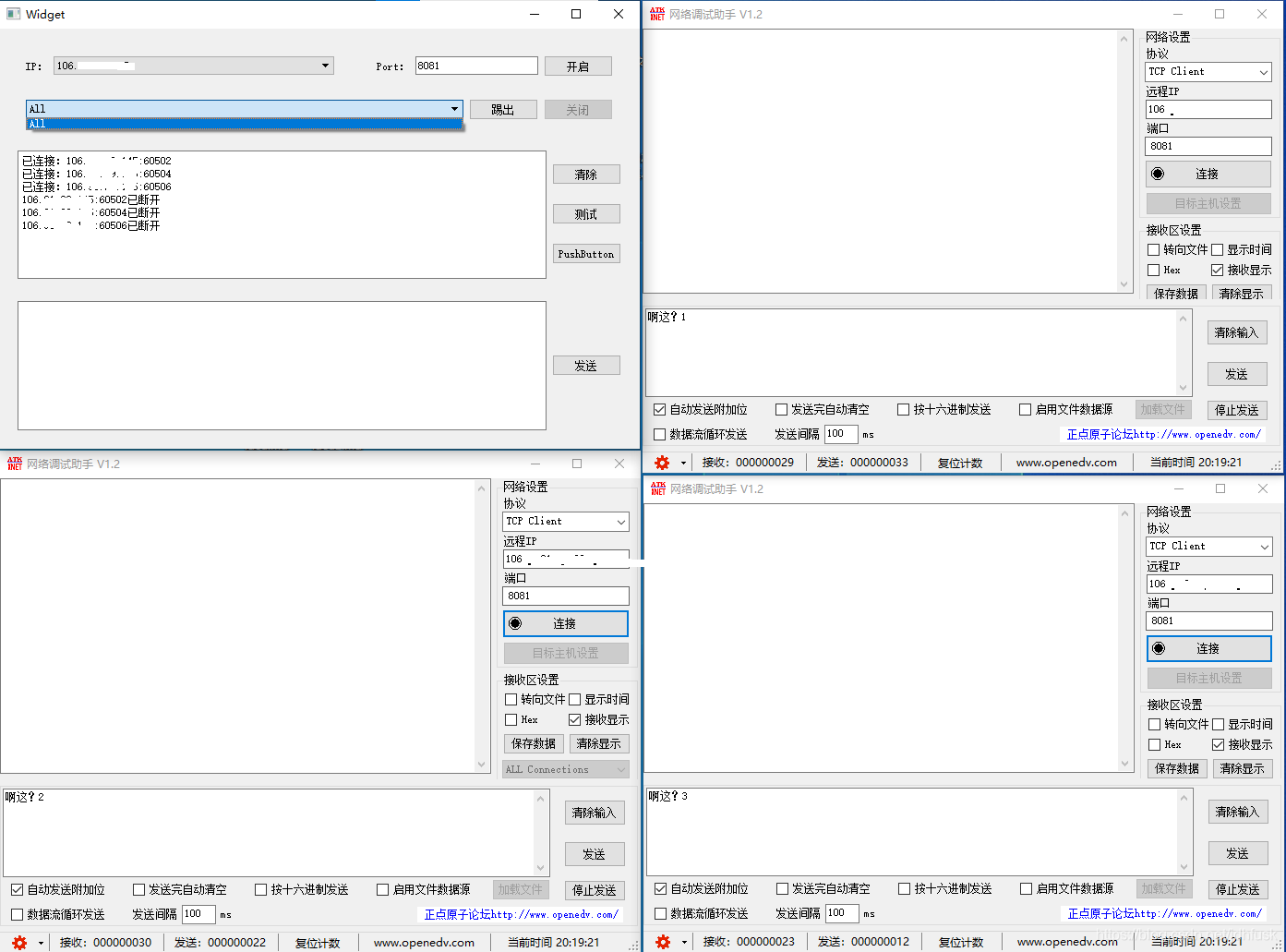The height and width of the screenshot is (952, 1286).
Task: Click the PushButton button in Widget
Action: pos(586,254)
